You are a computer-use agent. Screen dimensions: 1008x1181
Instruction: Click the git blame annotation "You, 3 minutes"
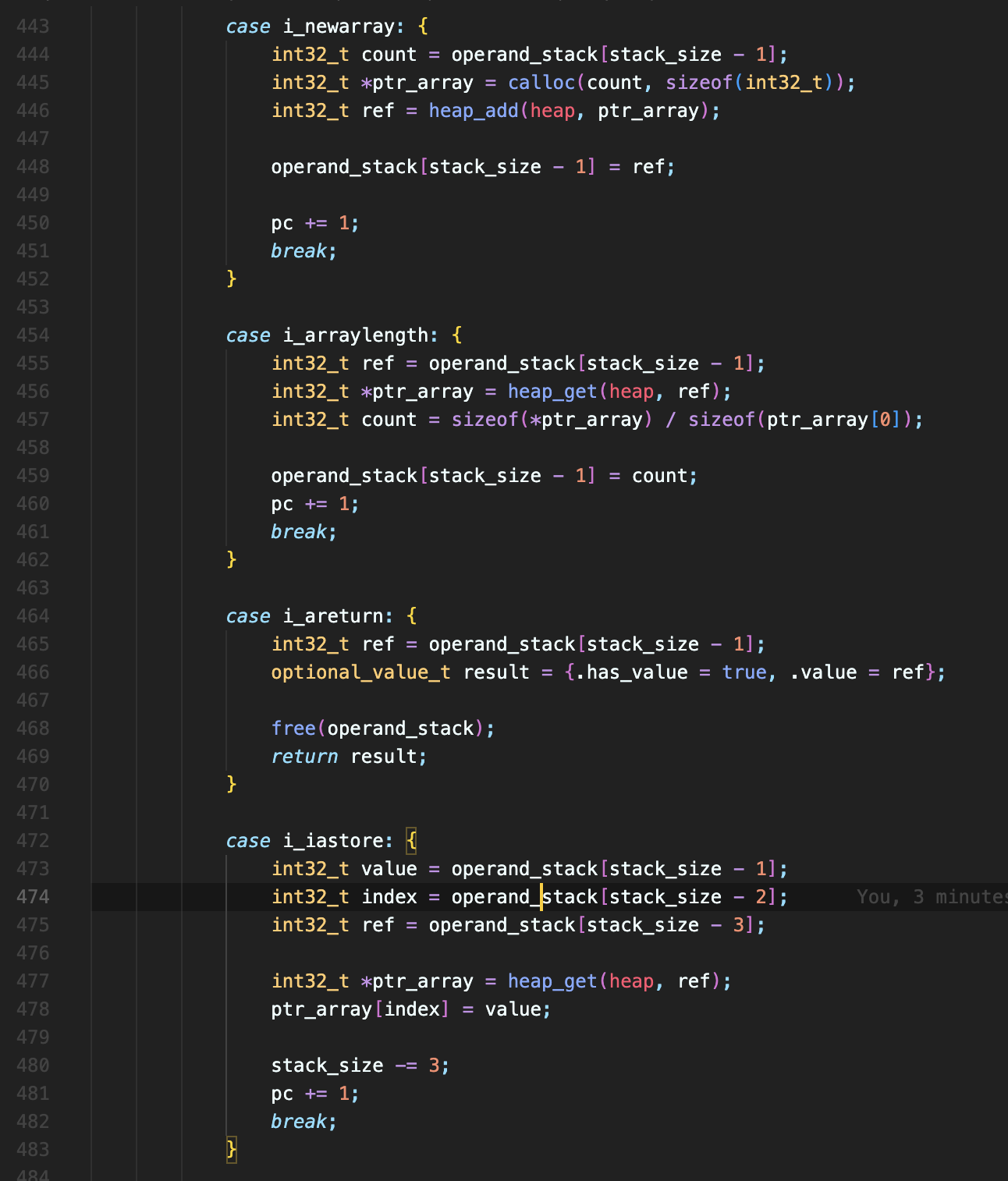coord(930,897)
